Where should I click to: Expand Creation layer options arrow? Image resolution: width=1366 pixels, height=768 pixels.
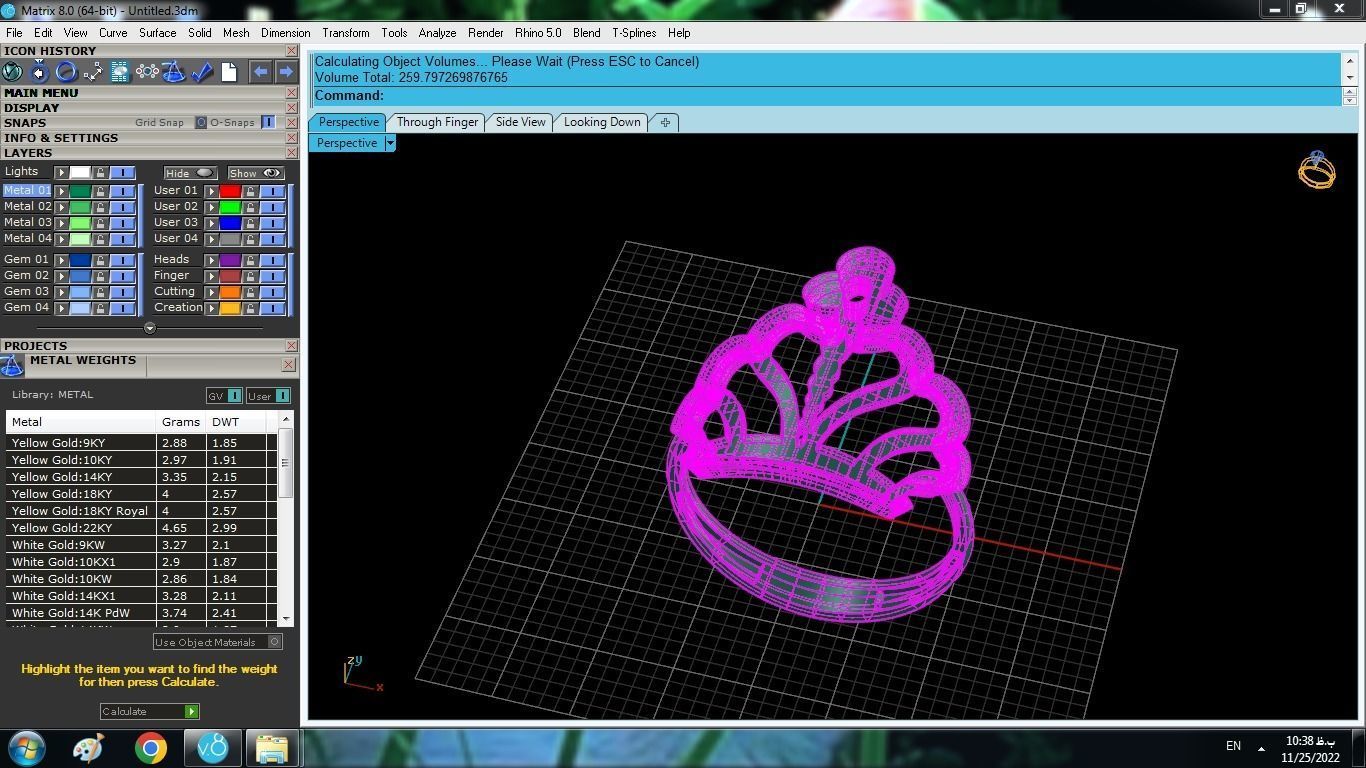click(211, 308)
